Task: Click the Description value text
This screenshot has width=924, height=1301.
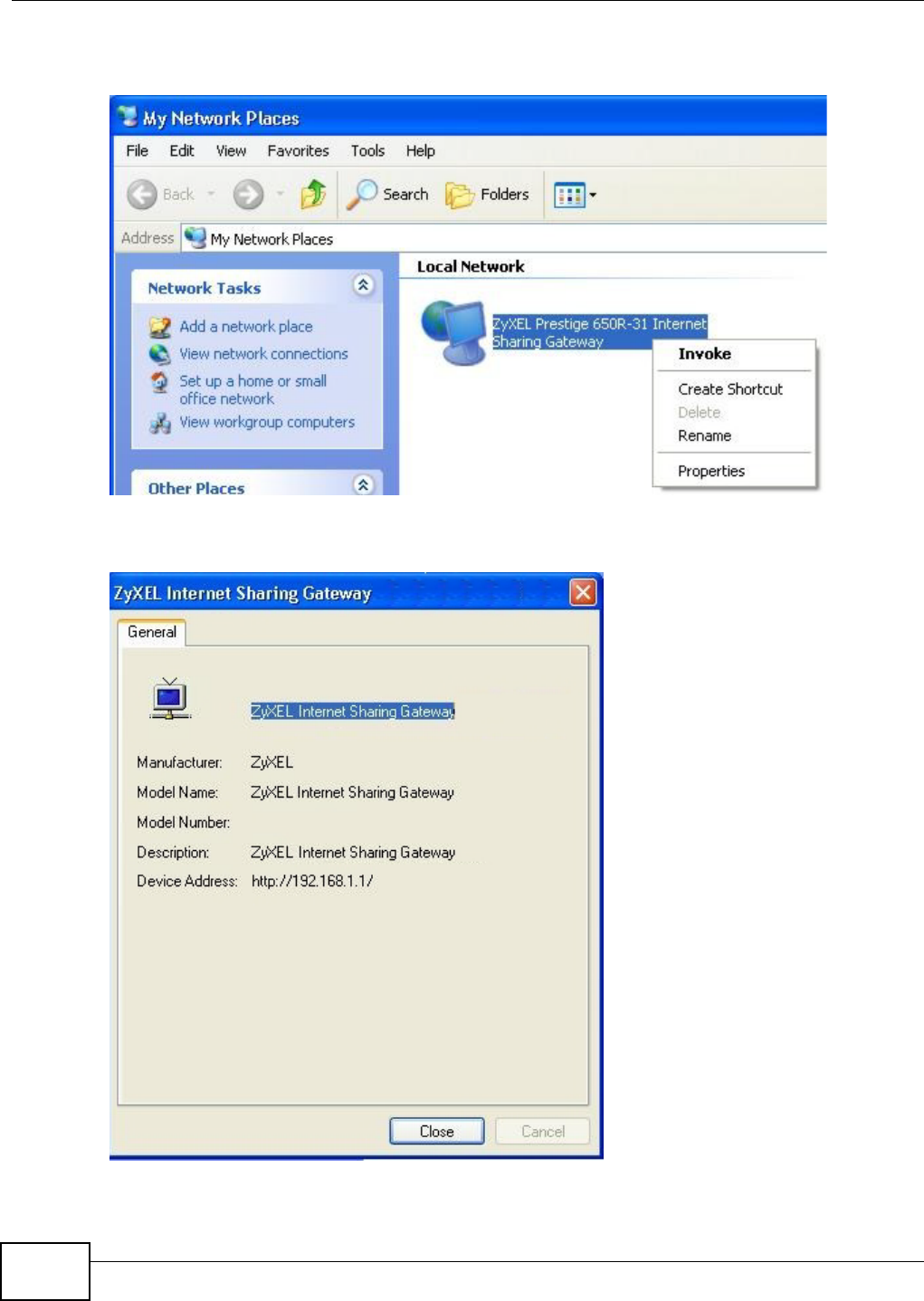Action: (353, 852)
